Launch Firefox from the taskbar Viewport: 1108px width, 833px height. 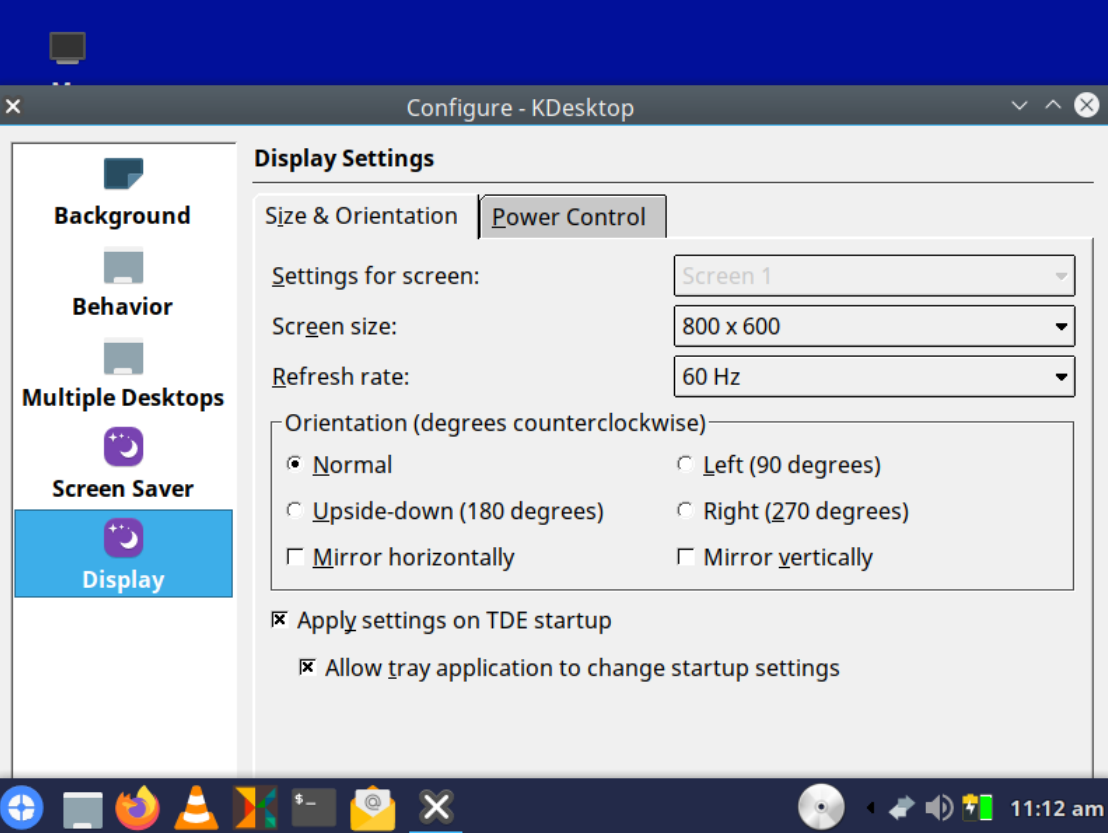pyautogui.click(x=138, y=807)
